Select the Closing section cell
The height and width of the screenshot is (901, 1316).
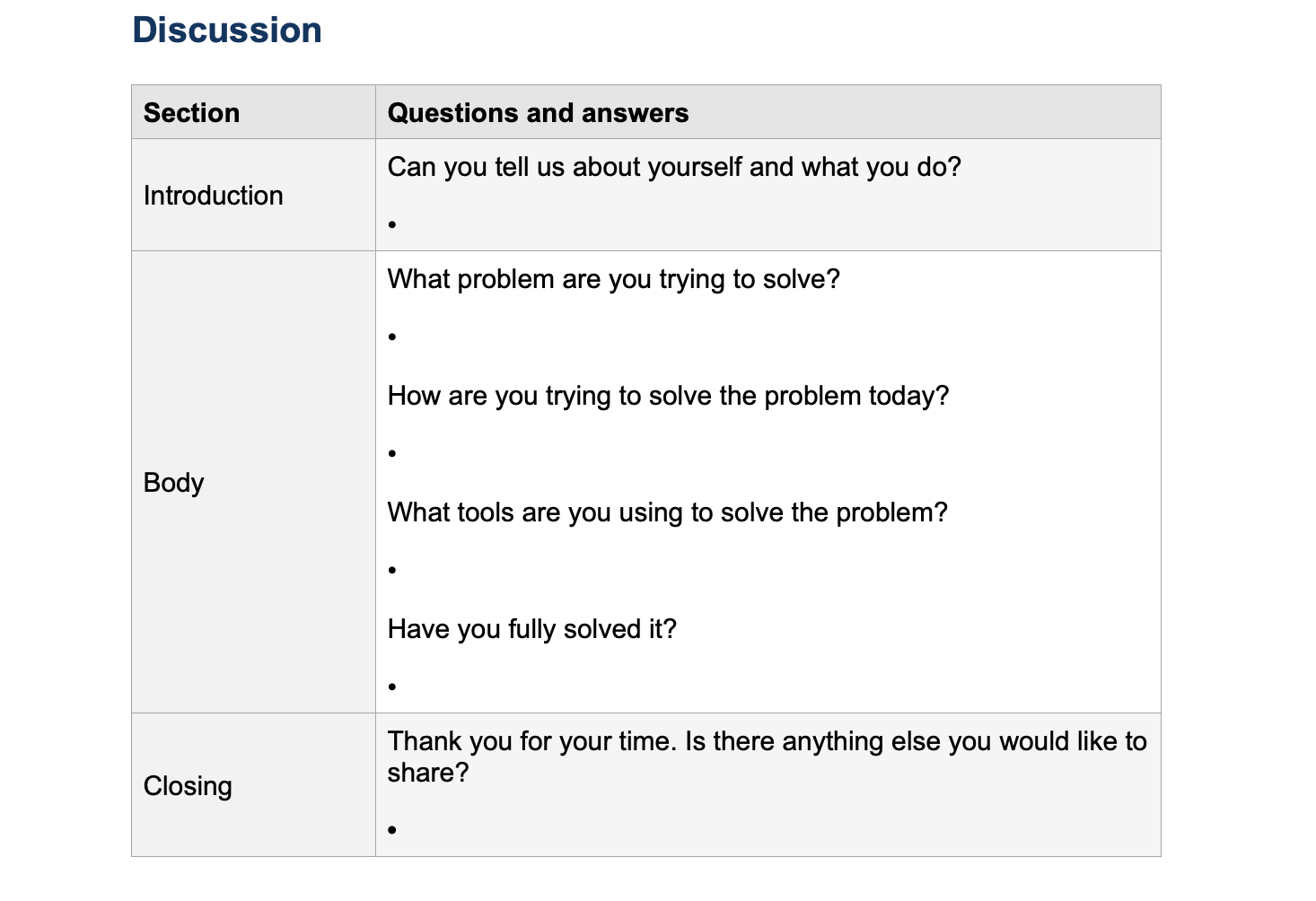188,786
